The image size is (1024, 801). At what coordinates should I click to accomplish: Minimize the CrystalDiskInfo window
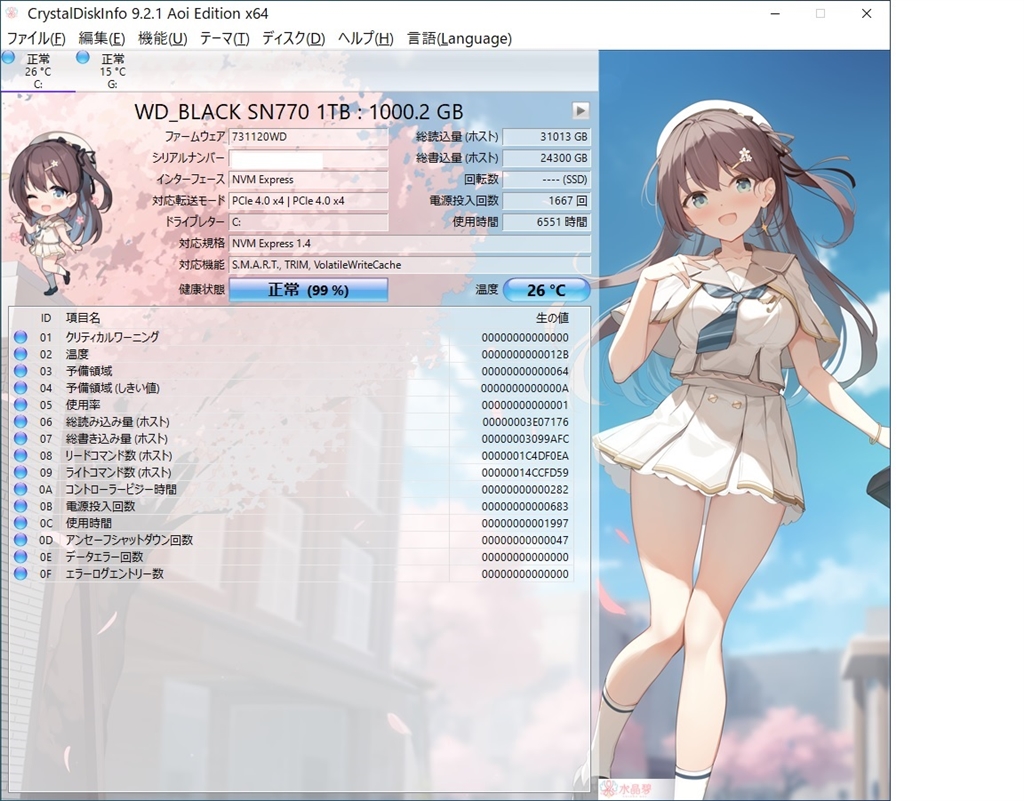tap(775, 13)
